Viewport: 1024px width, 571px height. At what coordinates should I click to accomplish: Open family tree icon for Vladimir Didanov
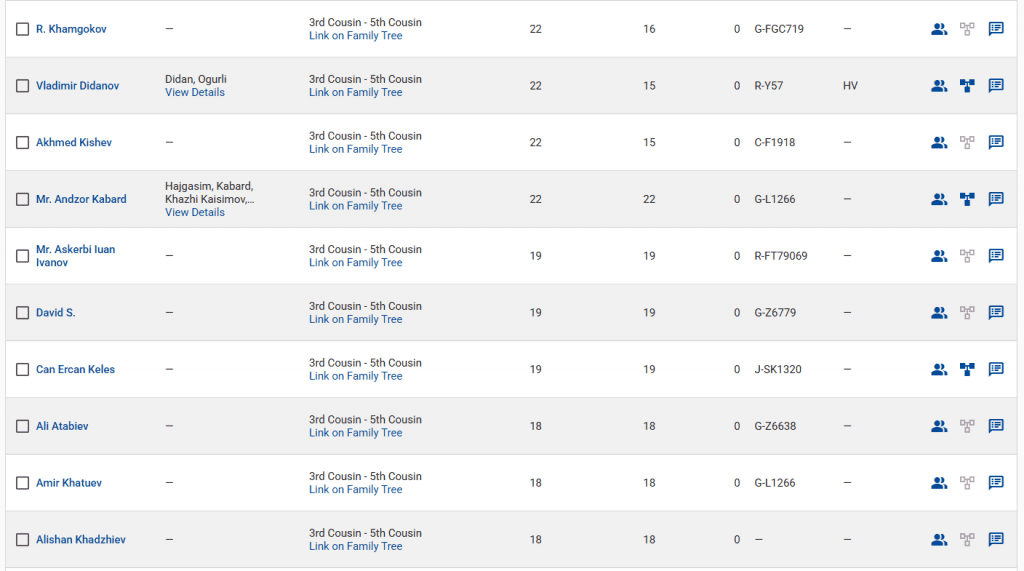[x=967, y=86]
